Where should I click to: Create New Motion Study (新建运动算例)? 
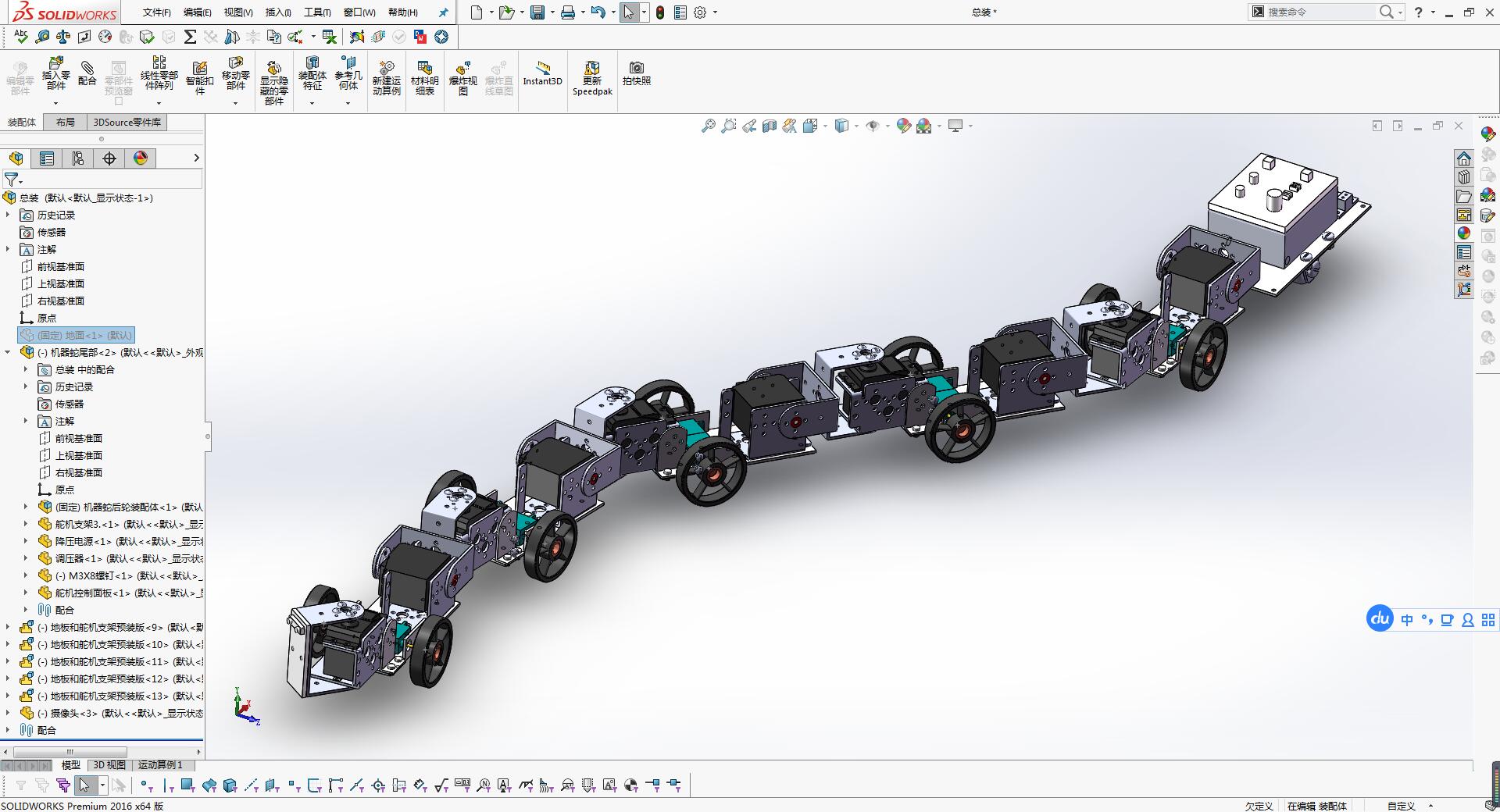[x=386, y=78]
